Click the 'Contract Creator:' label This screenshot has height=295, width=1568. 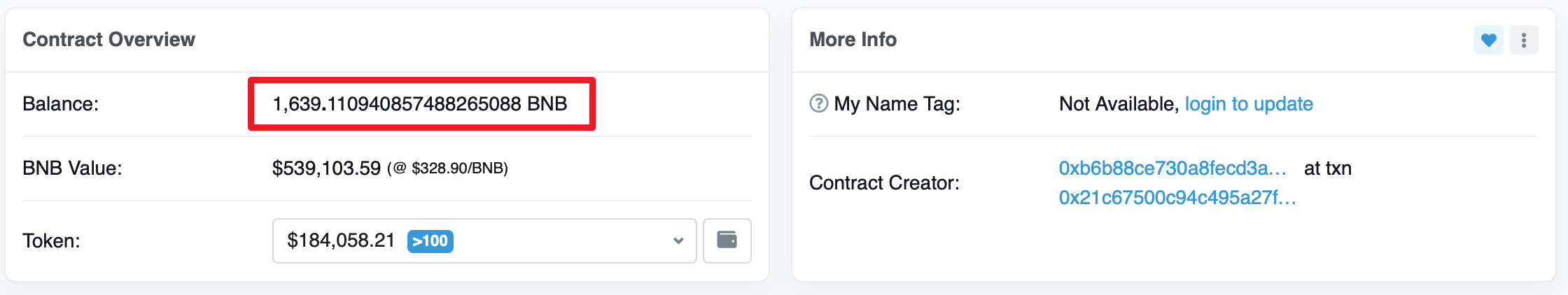pos(884,183)
